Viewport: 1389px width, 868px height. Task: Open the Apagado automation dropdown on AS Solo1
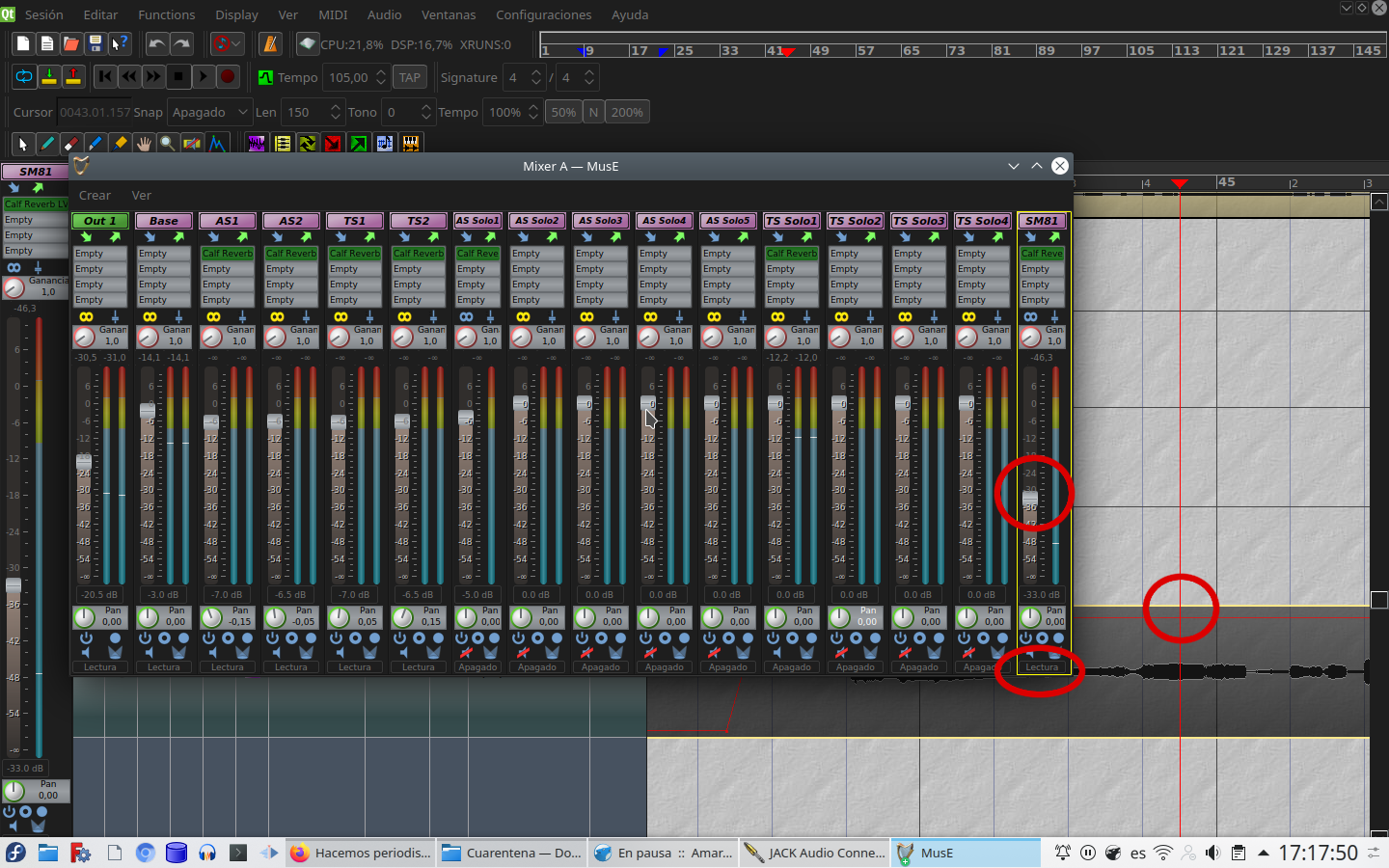(x=477, y=666)
